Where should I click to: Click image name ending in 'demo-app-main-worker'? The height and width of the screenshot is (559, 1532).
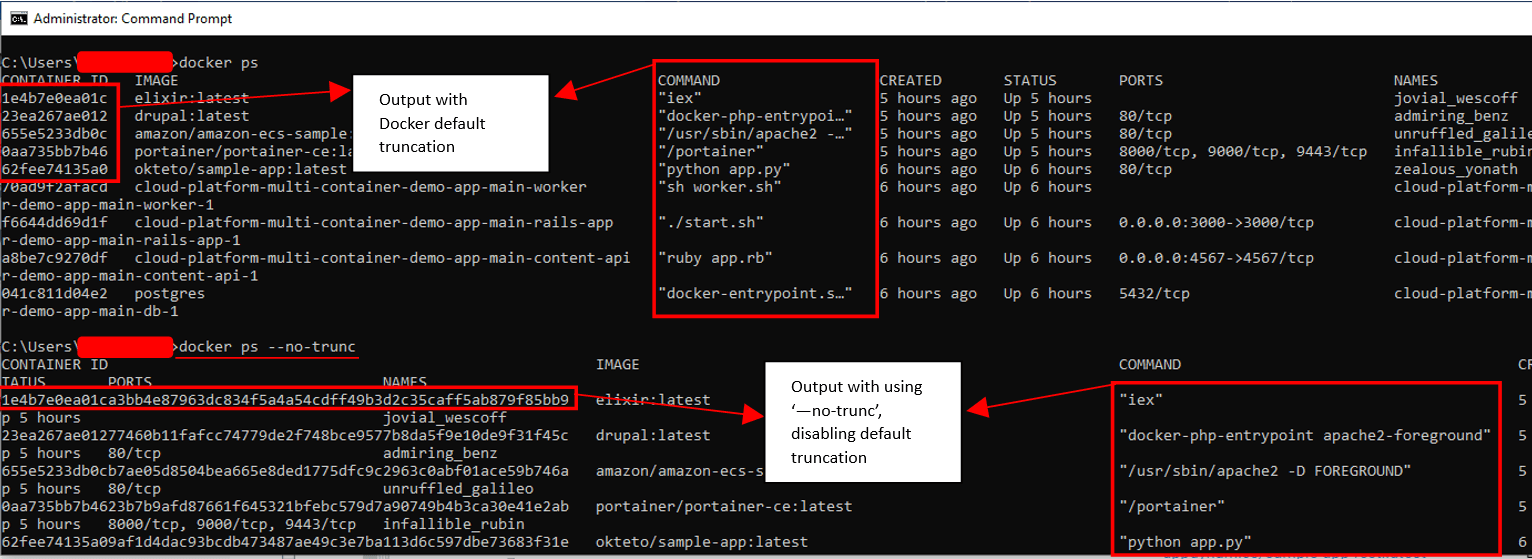tap(361, 187)
